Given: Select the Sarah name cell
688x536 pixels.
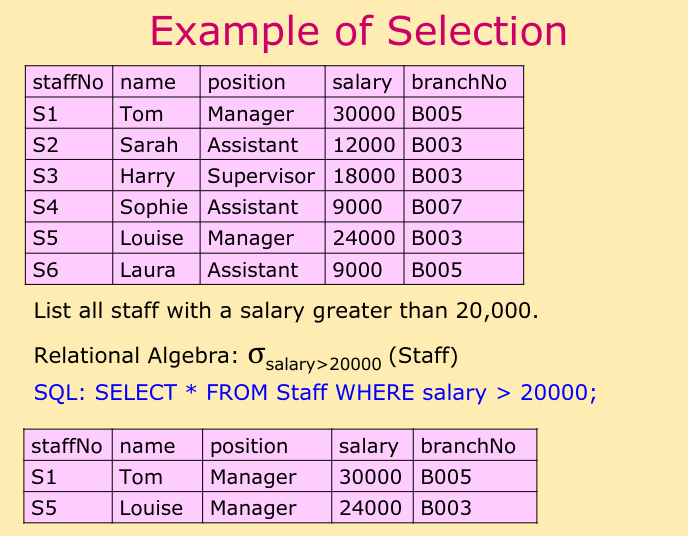Looking at the screenshot, I should (x=149, y=145).
